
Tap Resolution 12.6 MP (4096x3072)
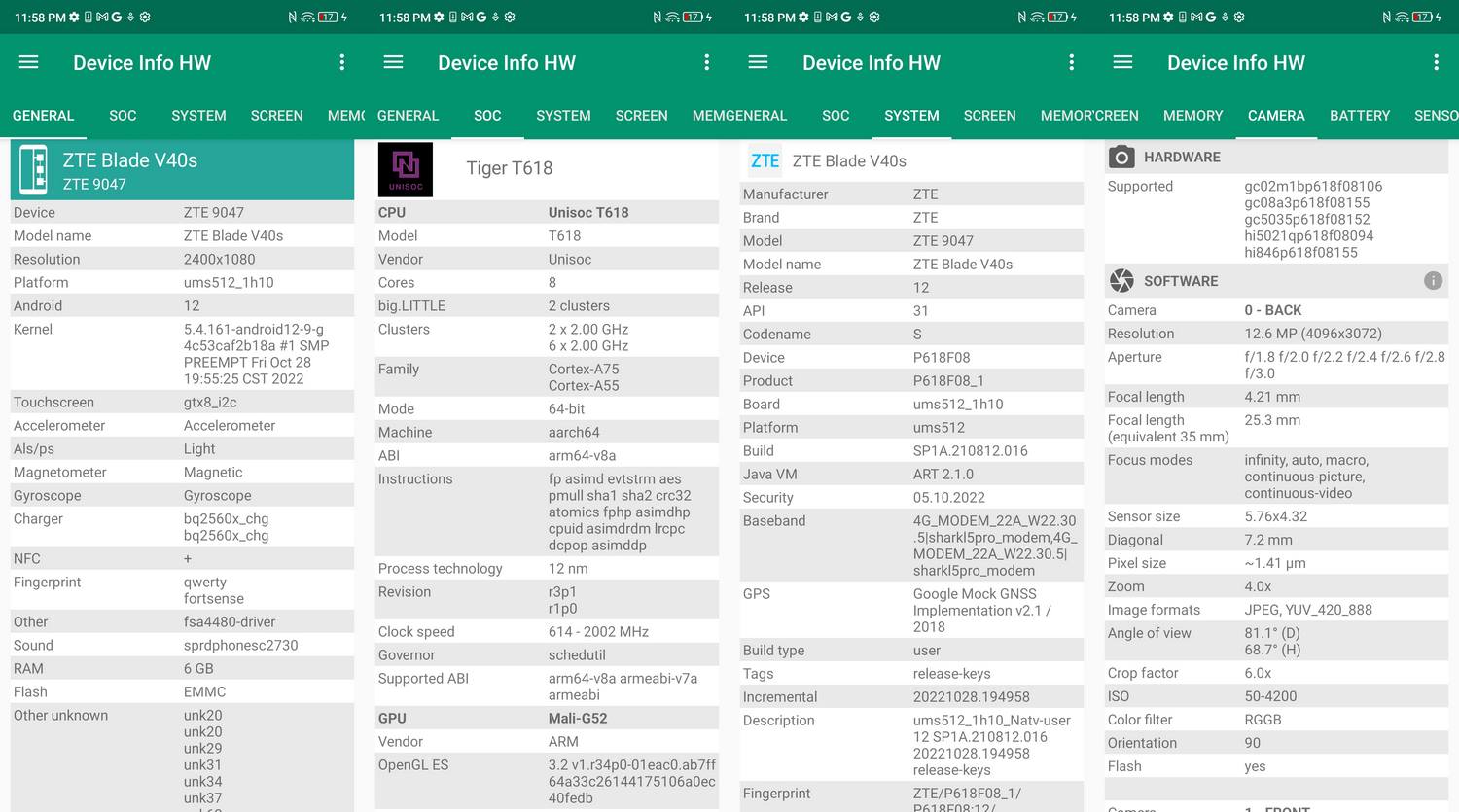pyautogui.click(x=1313, y=334)
